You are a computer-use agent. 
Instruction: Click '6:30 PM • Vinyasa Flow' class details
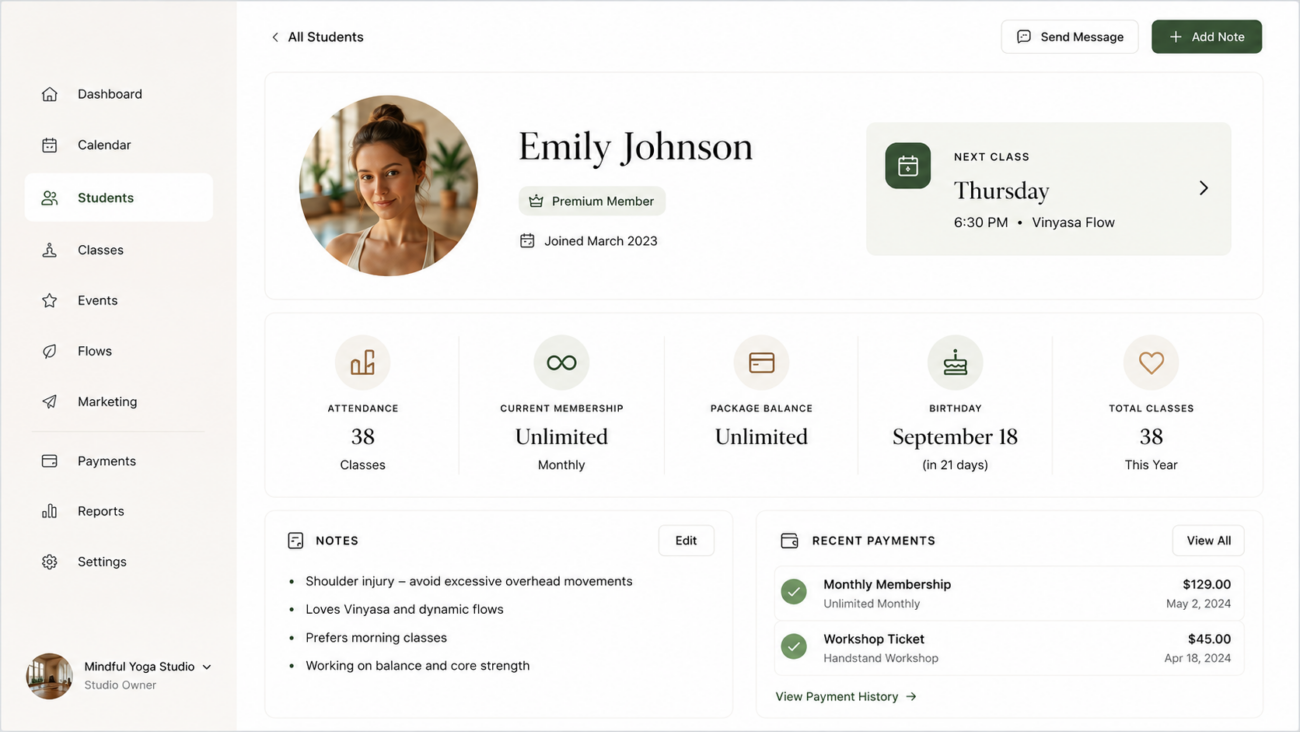[x=1034, y=223]
